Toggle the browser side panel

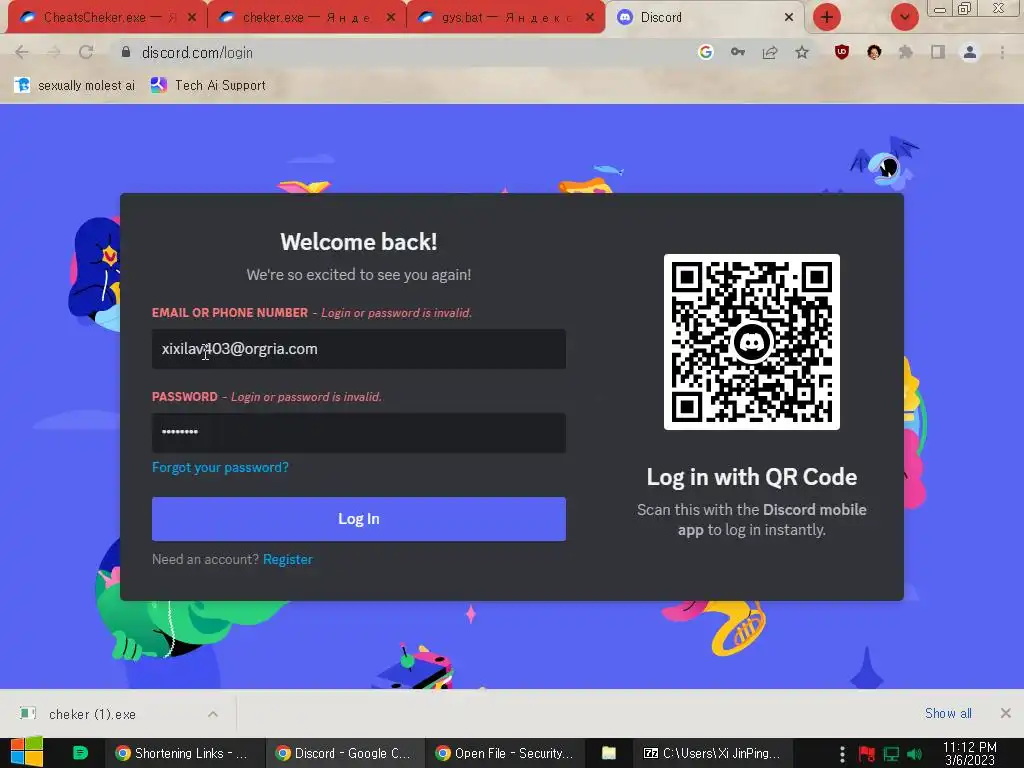[x=938, y=52]
